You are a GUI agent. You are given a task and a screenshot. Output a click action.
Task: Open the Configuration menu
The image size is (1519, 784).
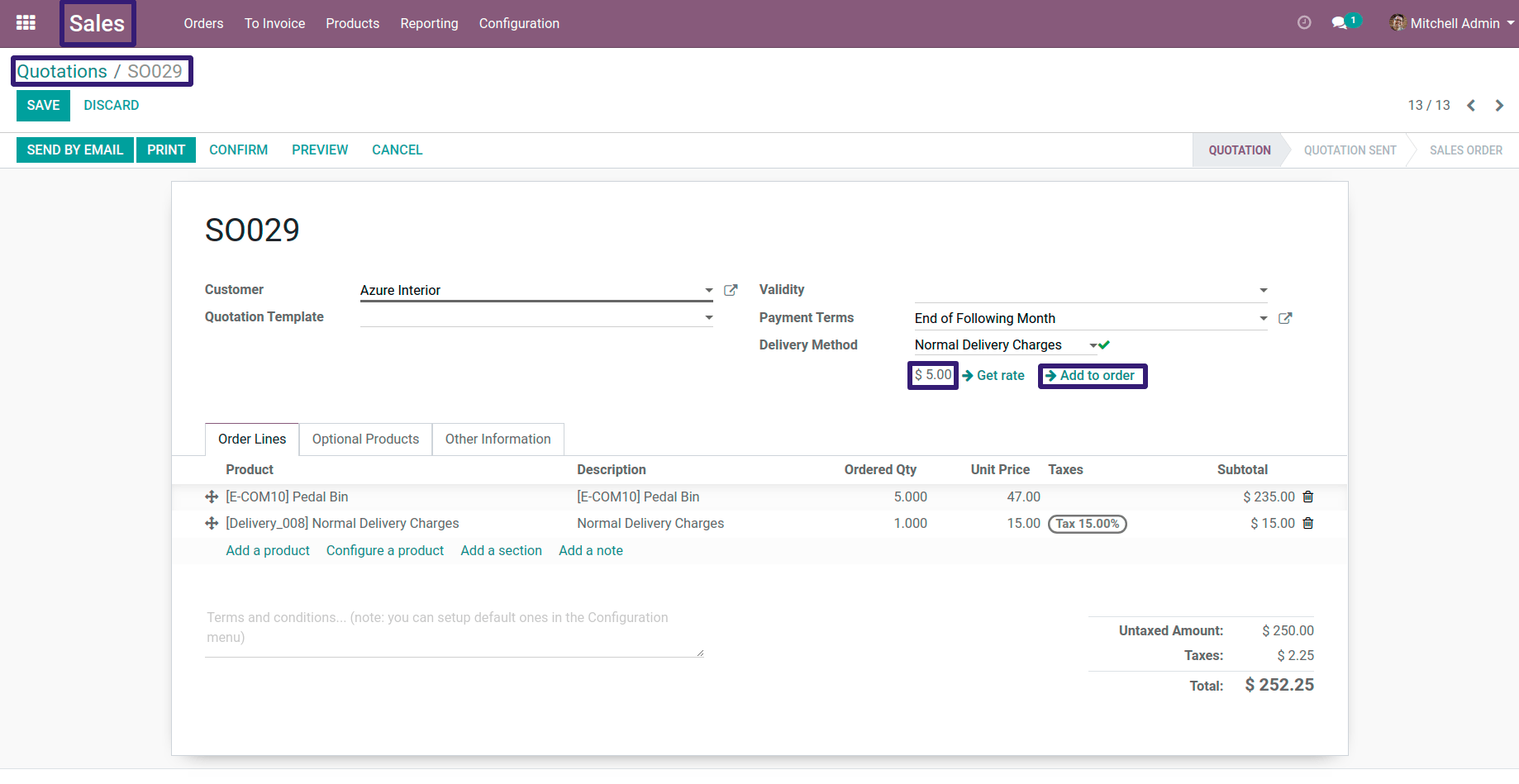[519, 23]
